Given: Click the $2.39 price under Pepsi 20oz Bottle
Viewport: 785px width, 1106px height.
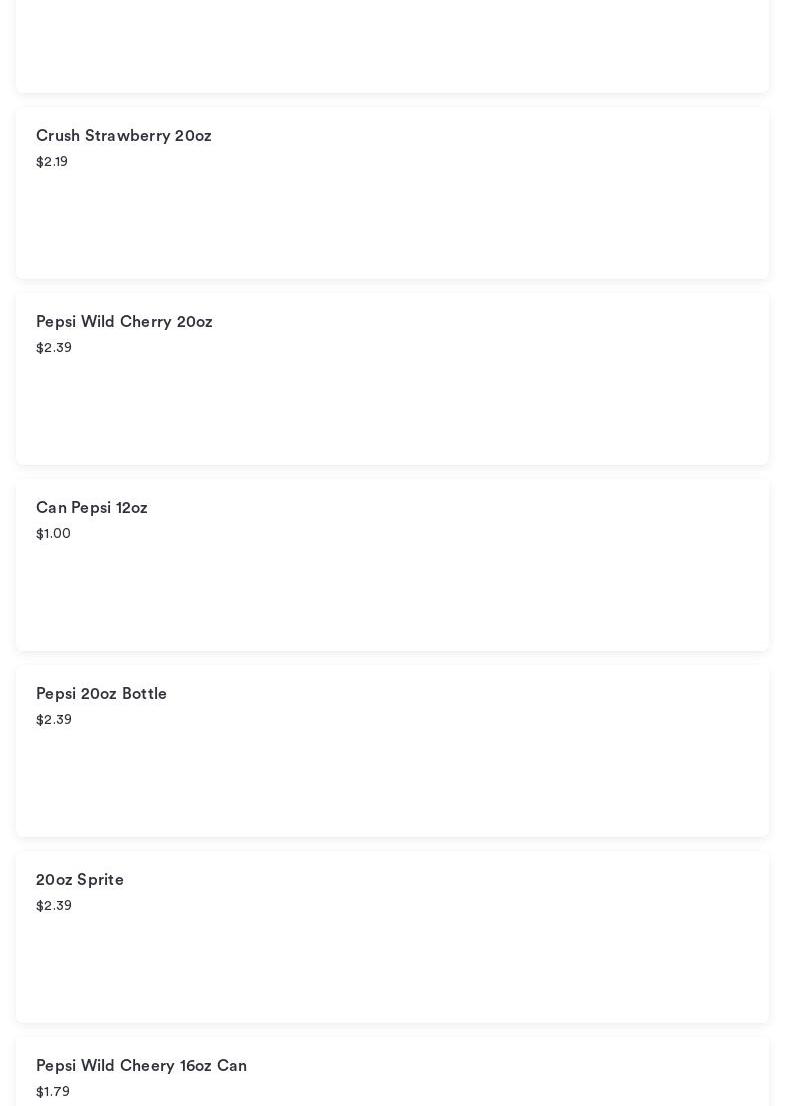Looking at the screenshot, I should point(54,720).
